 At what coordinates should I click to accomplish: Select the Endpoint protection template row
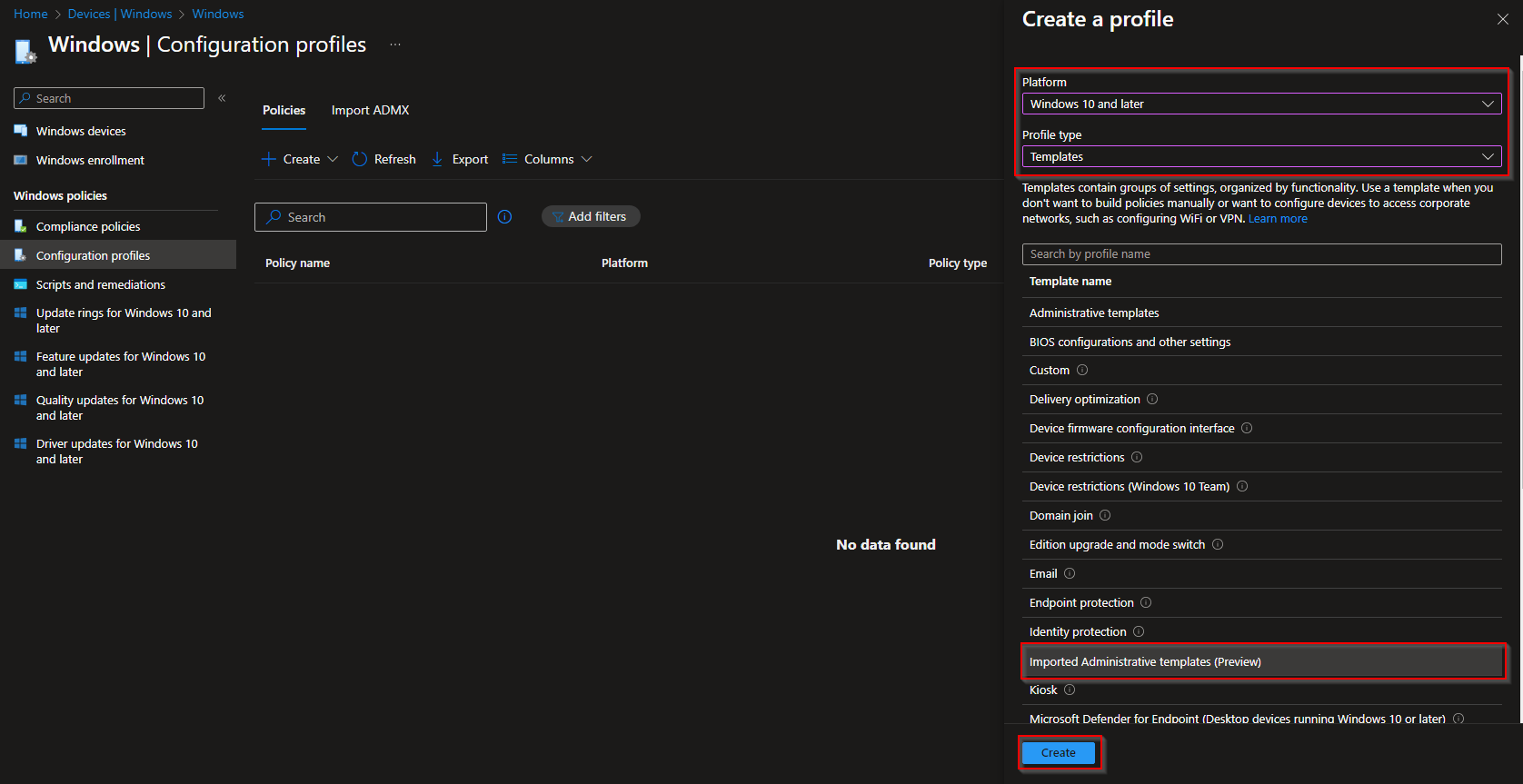(1261, 602)
